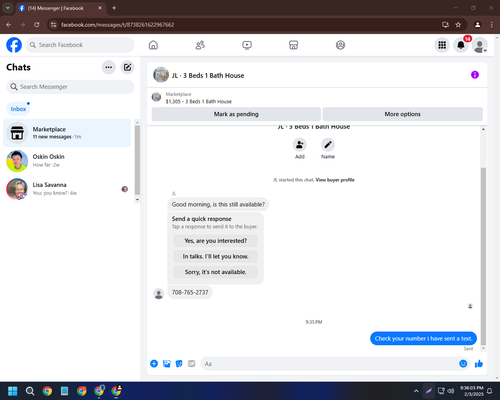Open the Oskin Oskin conversation

coord(67,161)
